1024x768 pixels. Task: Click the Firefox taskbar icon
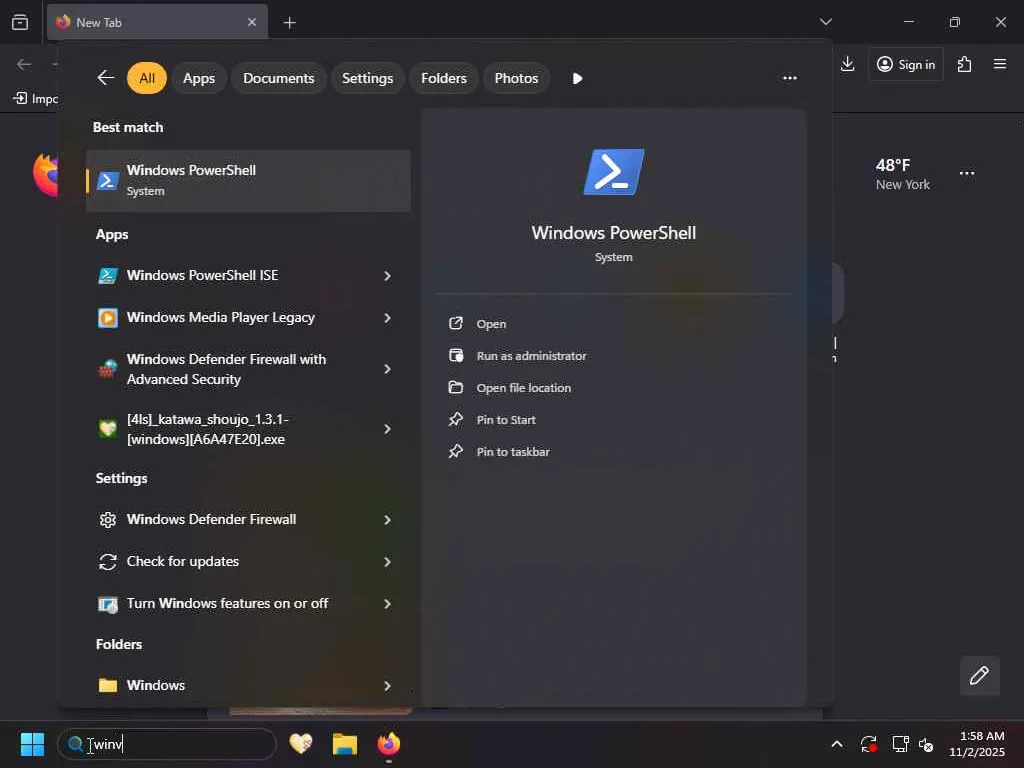point(389,744)
